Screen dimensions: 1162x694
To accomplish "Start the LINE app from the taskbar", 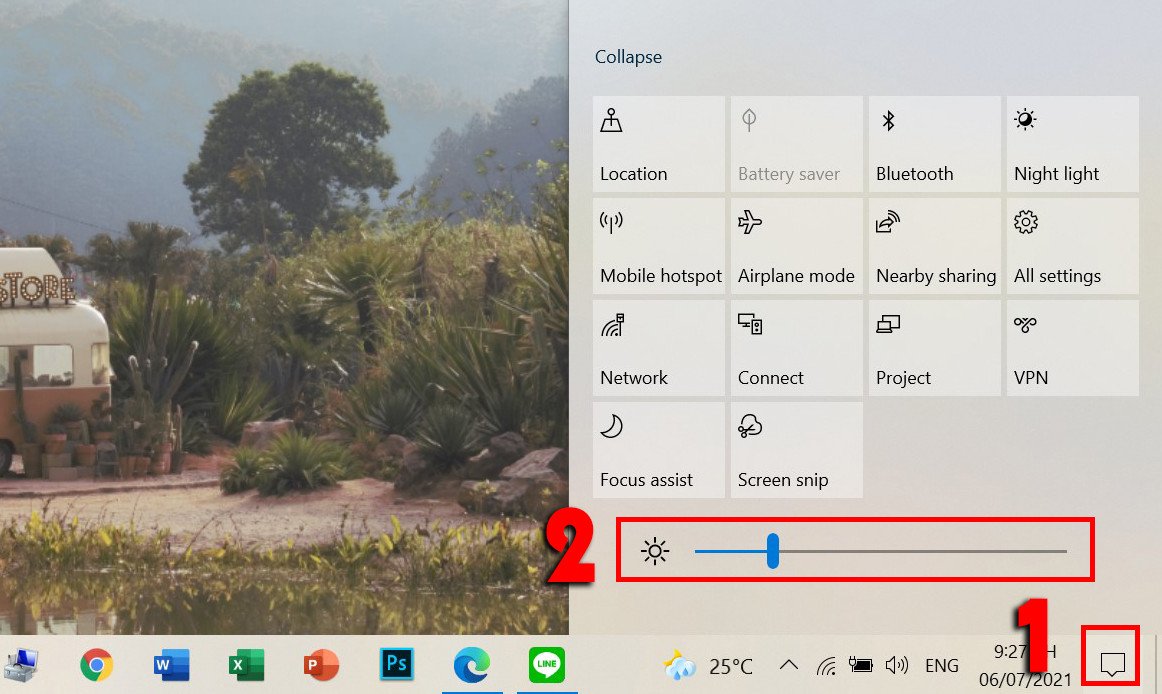I will [x=546, y=663].
